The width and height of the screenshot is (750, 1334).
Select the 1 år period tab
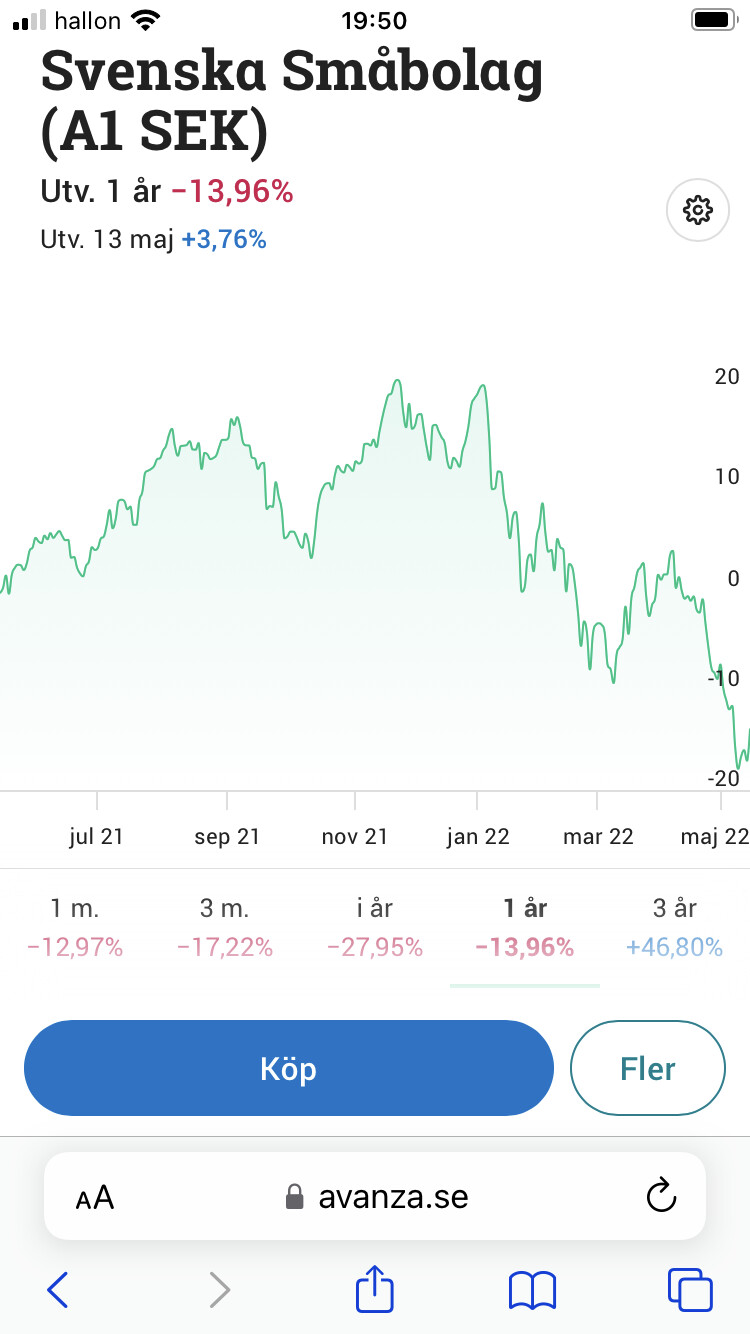(x=525, y=927)
